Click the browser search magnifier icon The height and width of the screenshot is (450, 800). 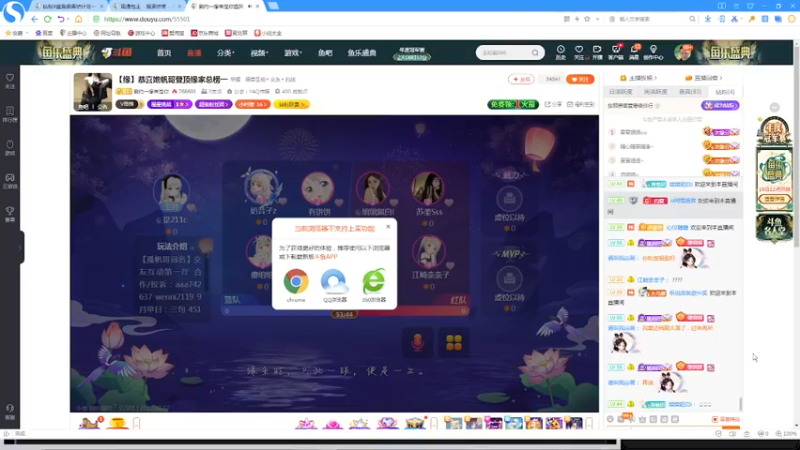(692, 19)
